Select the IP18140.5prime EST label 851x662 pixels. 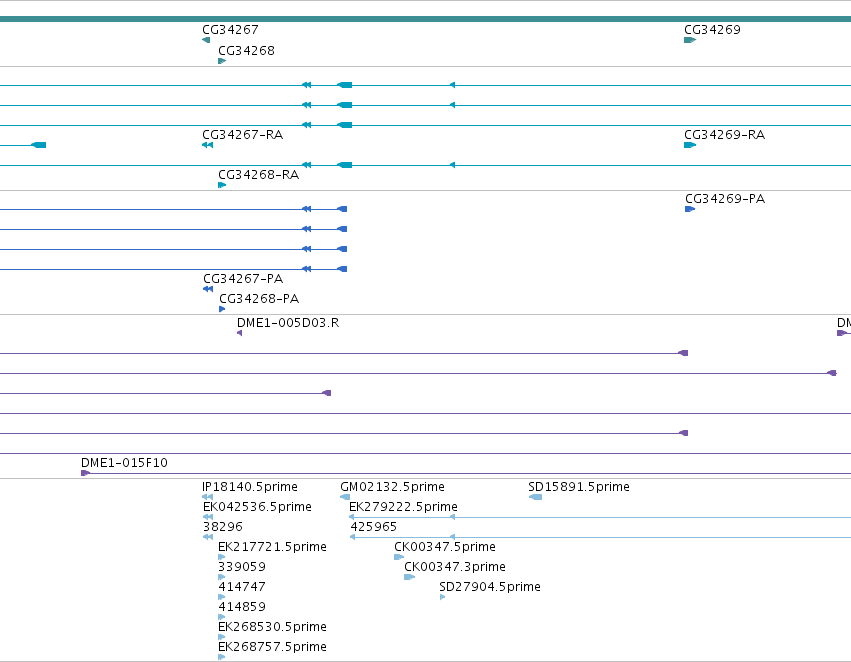250,487
